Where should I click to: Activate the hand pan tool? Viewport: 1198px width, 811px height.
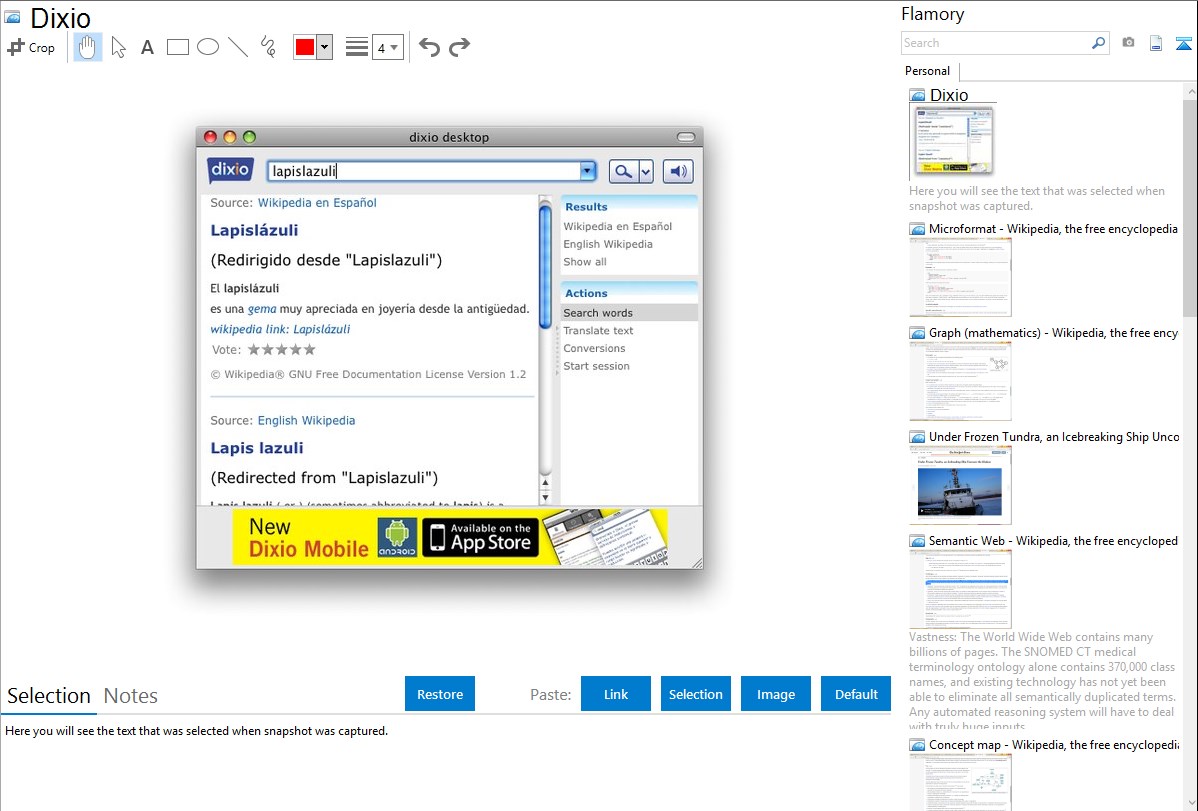point(87,47)
